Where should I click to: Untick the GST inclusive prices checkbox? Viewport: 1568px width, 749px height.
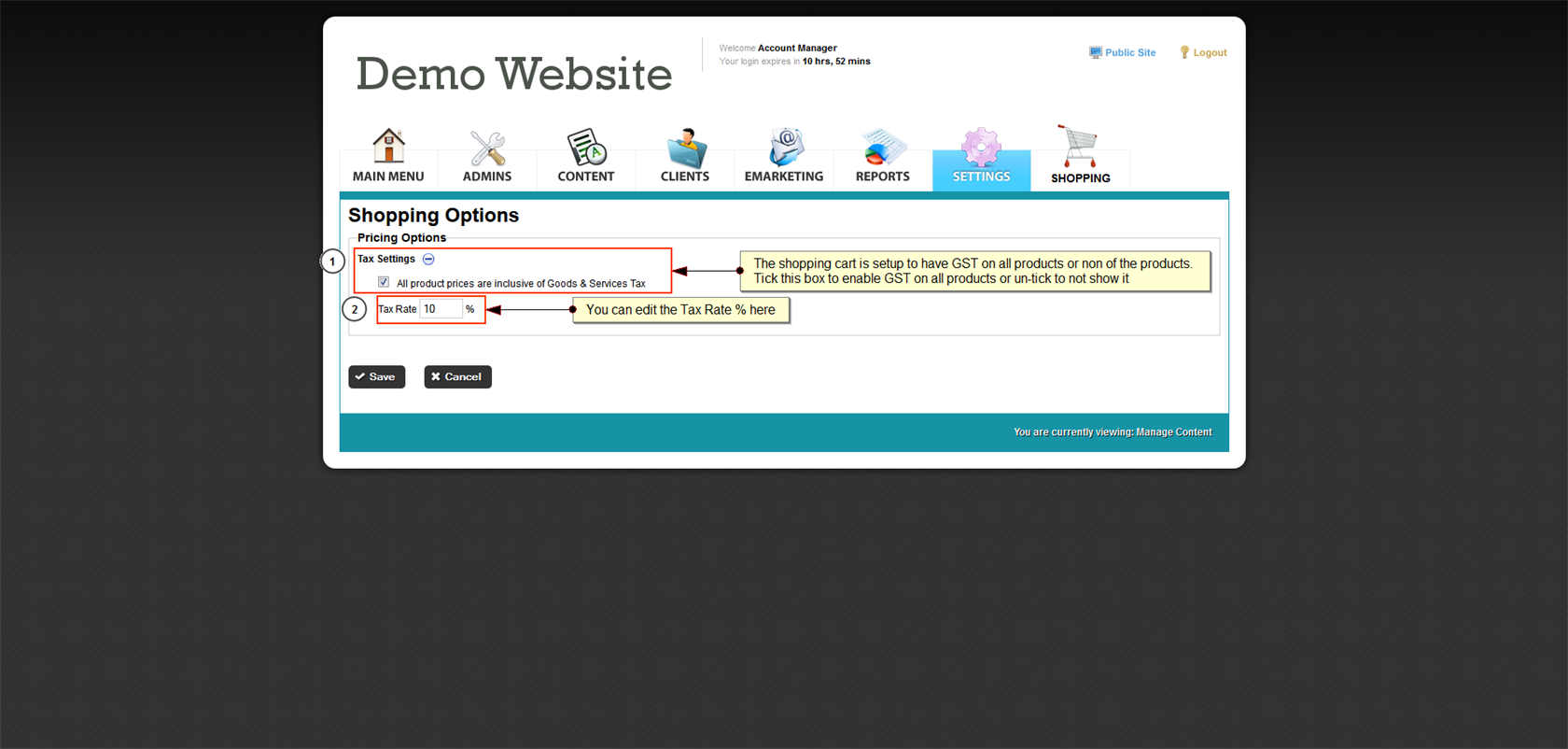pos(384,282)
